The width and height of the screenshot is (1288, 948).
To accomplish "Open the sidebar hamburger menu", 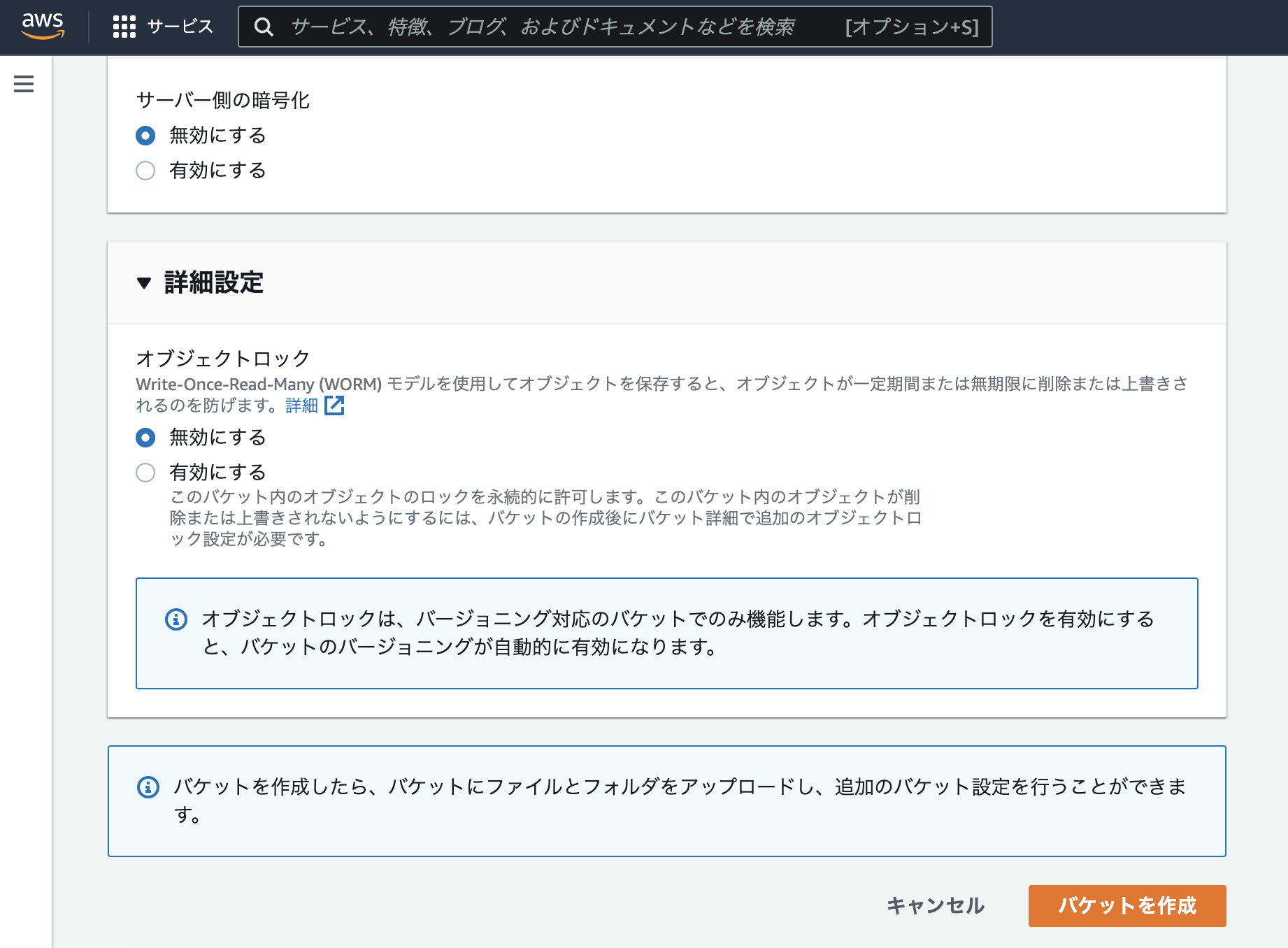I will [24, 83].
